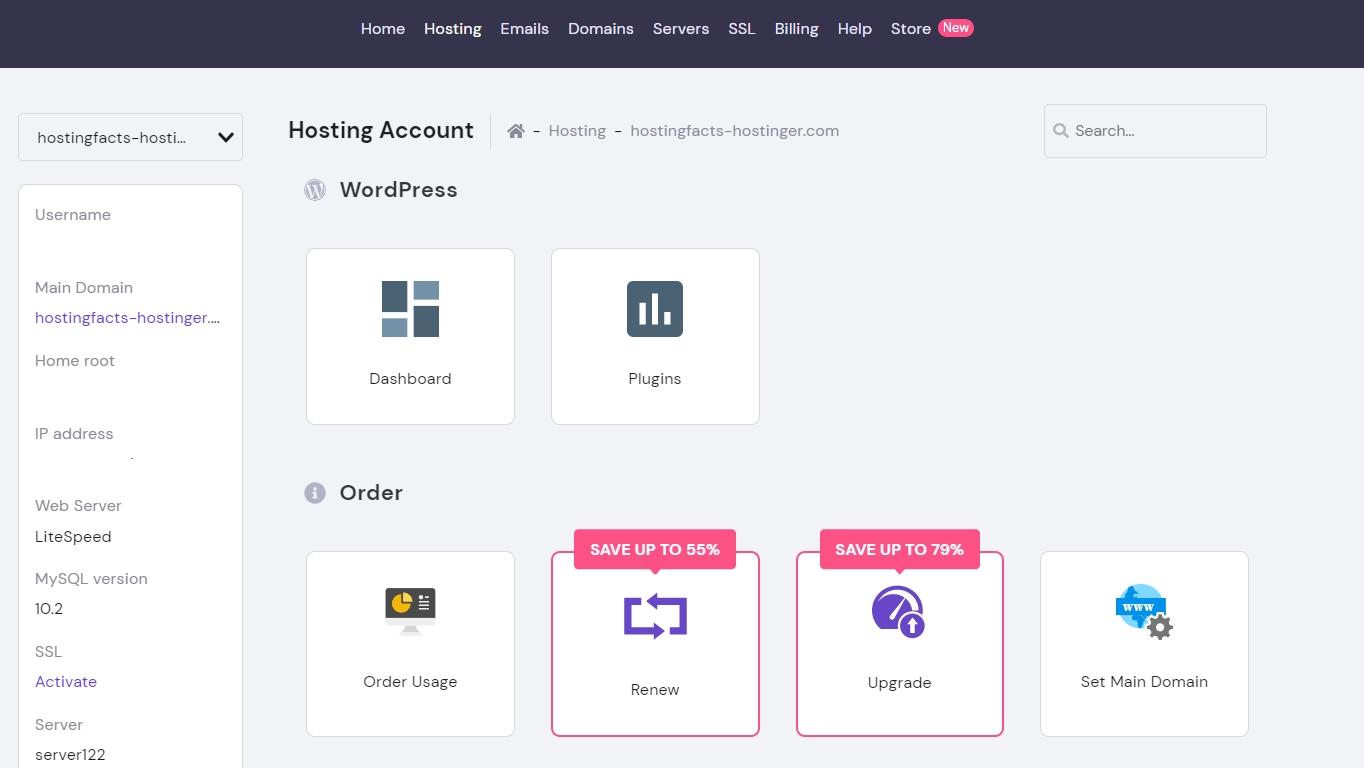
Task: Open the main domain link in sidebar
Action: tap(128, 318)
